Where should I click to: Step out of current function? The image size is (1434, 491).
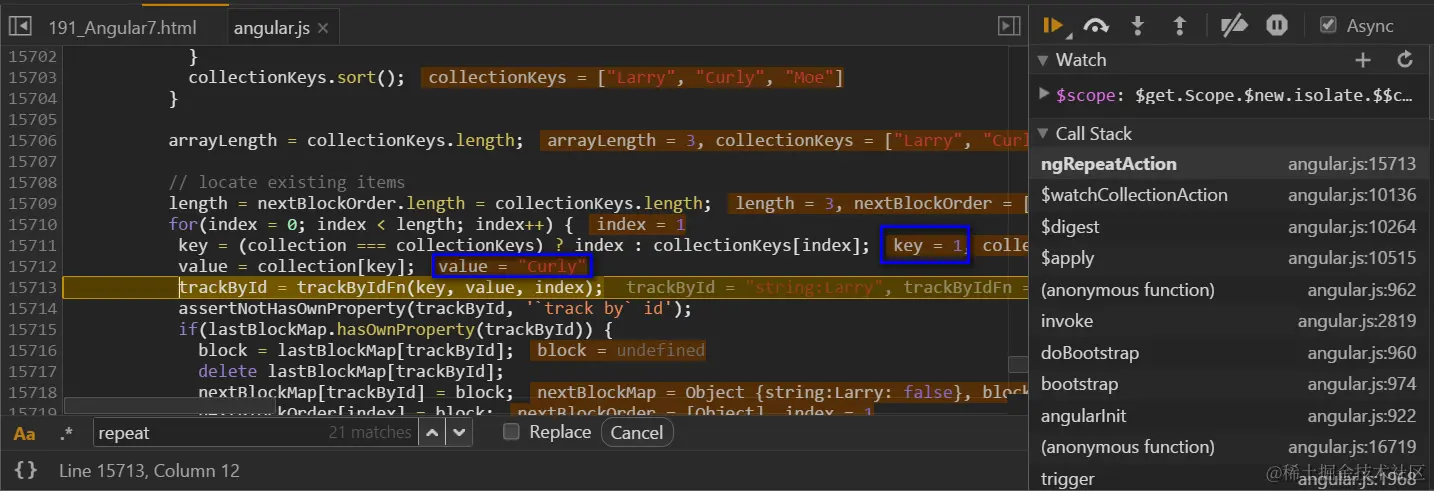coord(1179,26)
